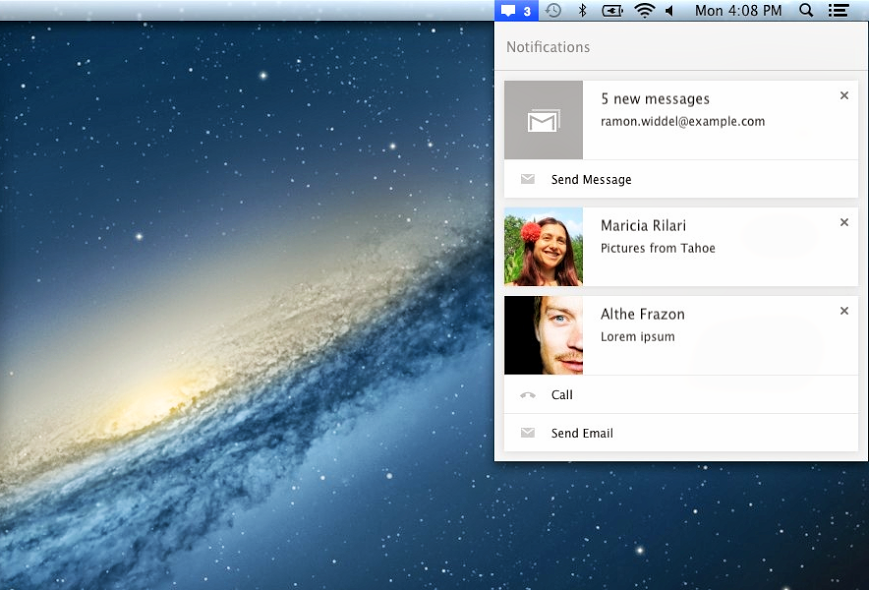Click the Notifications panel heading
The height and width of the screenshot is (590, 869).
(x=548, y=47)
